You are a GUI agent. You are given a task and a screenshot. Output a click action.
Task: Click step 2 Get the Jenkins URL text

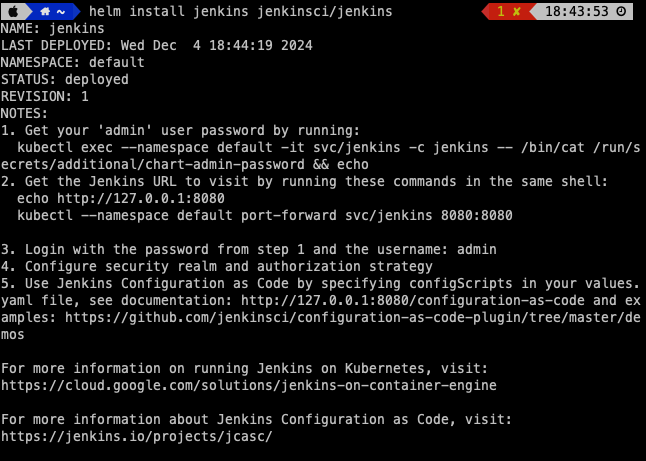point(304,182)
